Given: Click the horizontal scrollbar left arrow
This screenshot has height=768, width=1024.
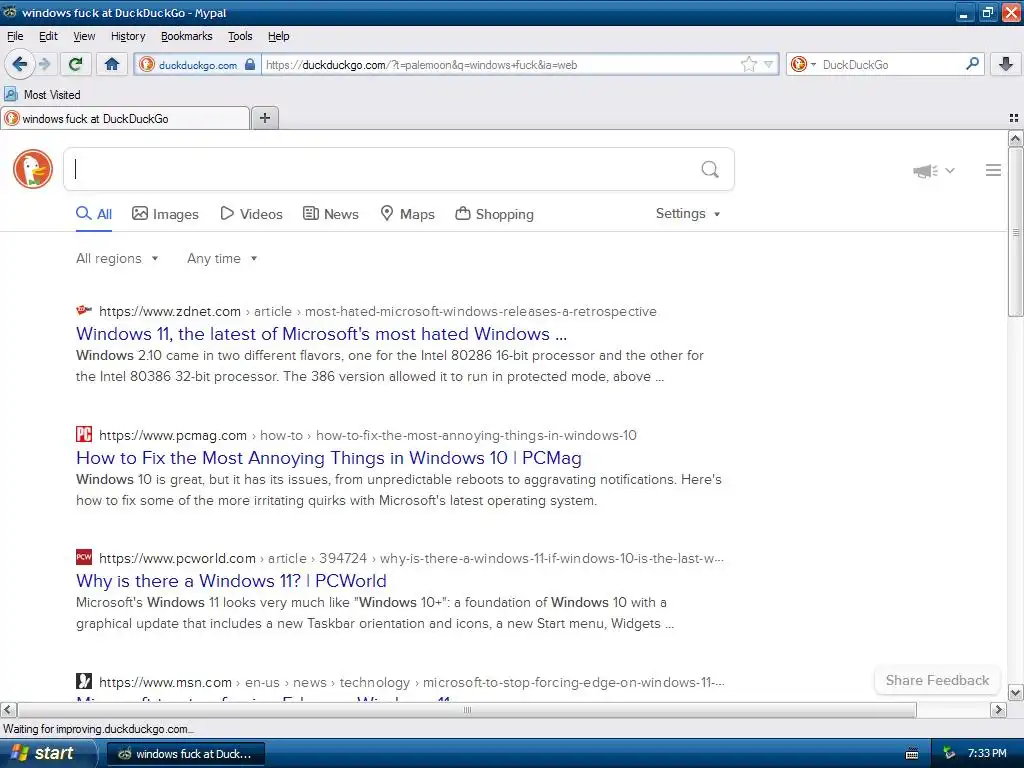Looking at the screenshot, I should point(8,710).
